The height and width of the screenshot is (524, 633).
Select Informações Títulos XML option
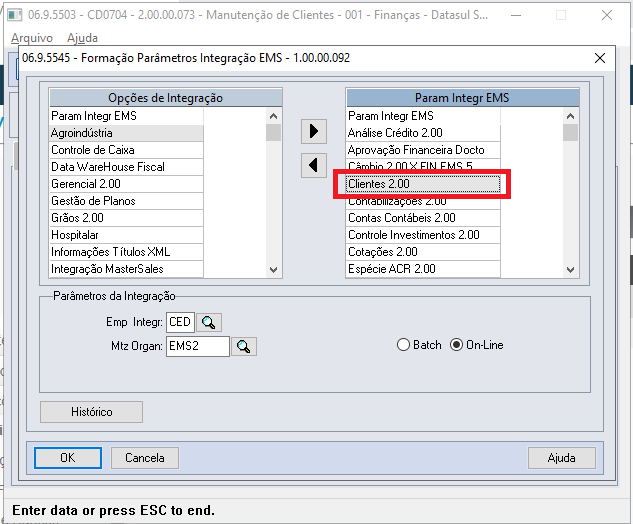[x=126, y=252]
